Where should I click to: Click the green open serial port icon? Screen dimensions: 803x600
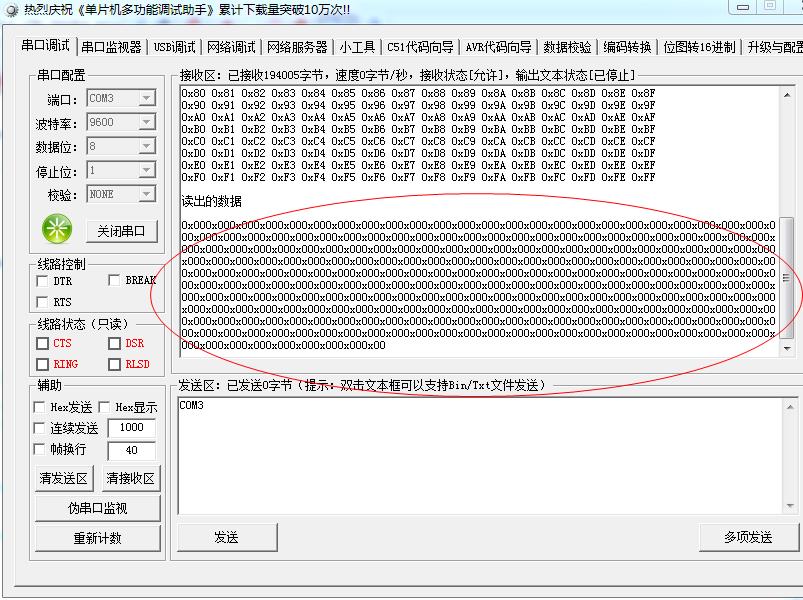[x=57, y=230]
